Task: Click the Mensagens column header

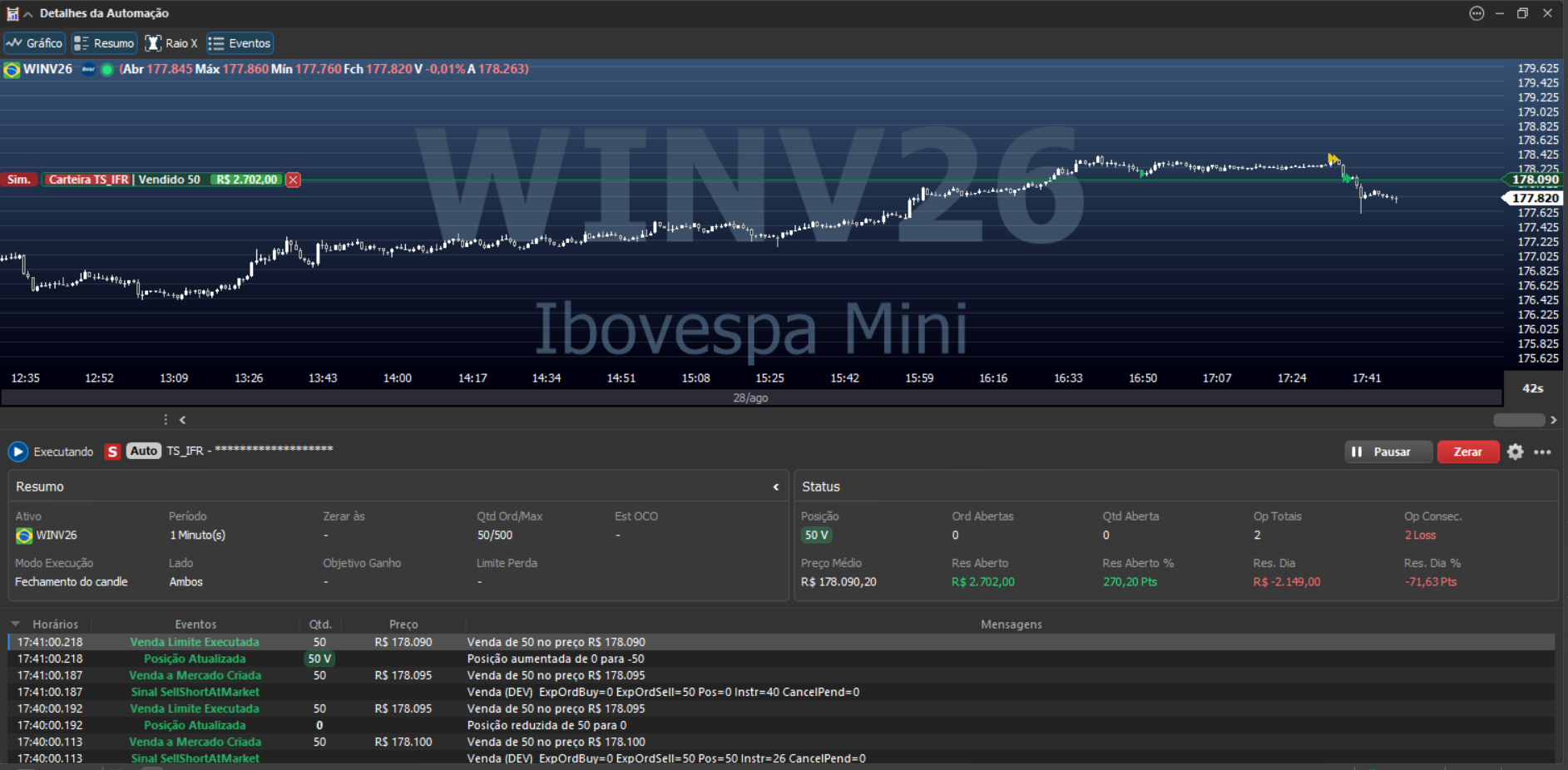Action: click(1011, 624)
